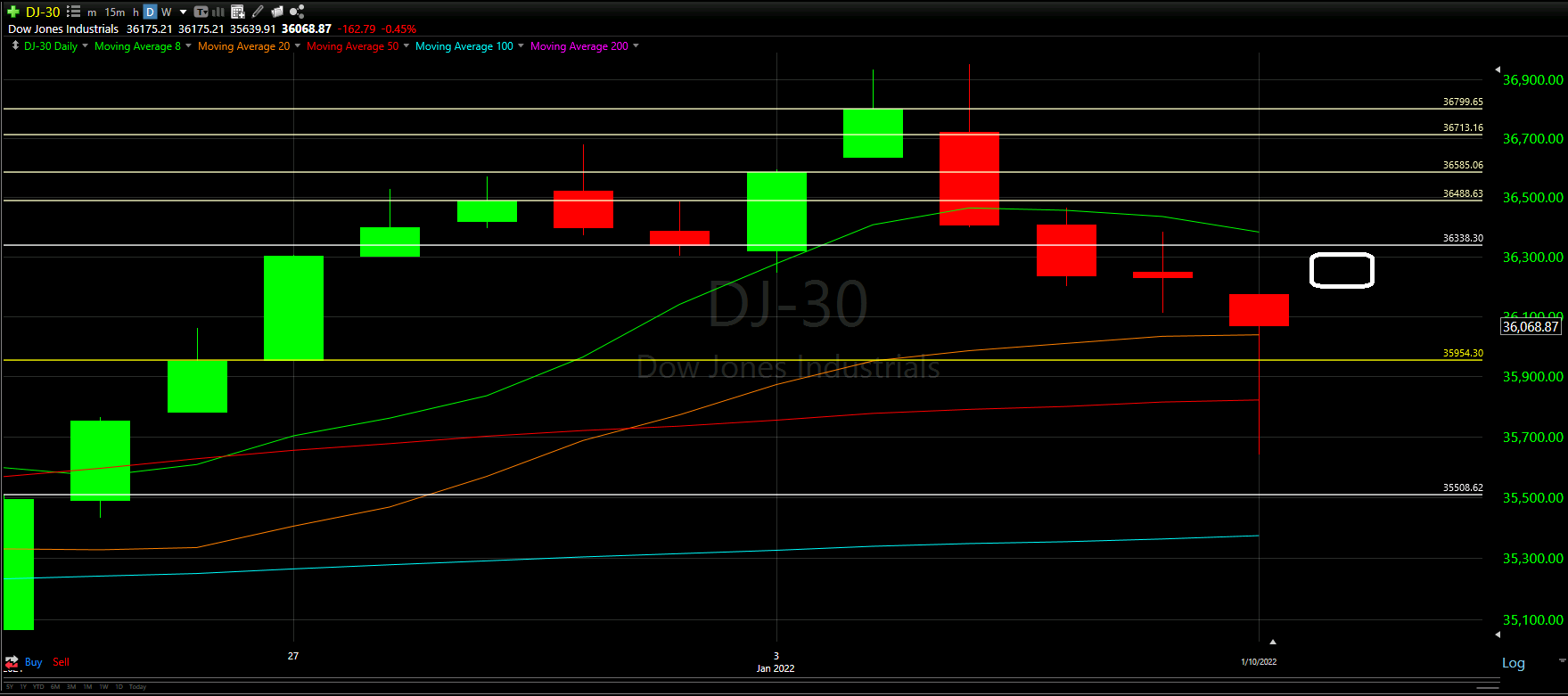Expand the DJ-30 Daily dropdown arrow
Image resolution: width=1568 pixels, height=696 pixels.
pos(85,45)
